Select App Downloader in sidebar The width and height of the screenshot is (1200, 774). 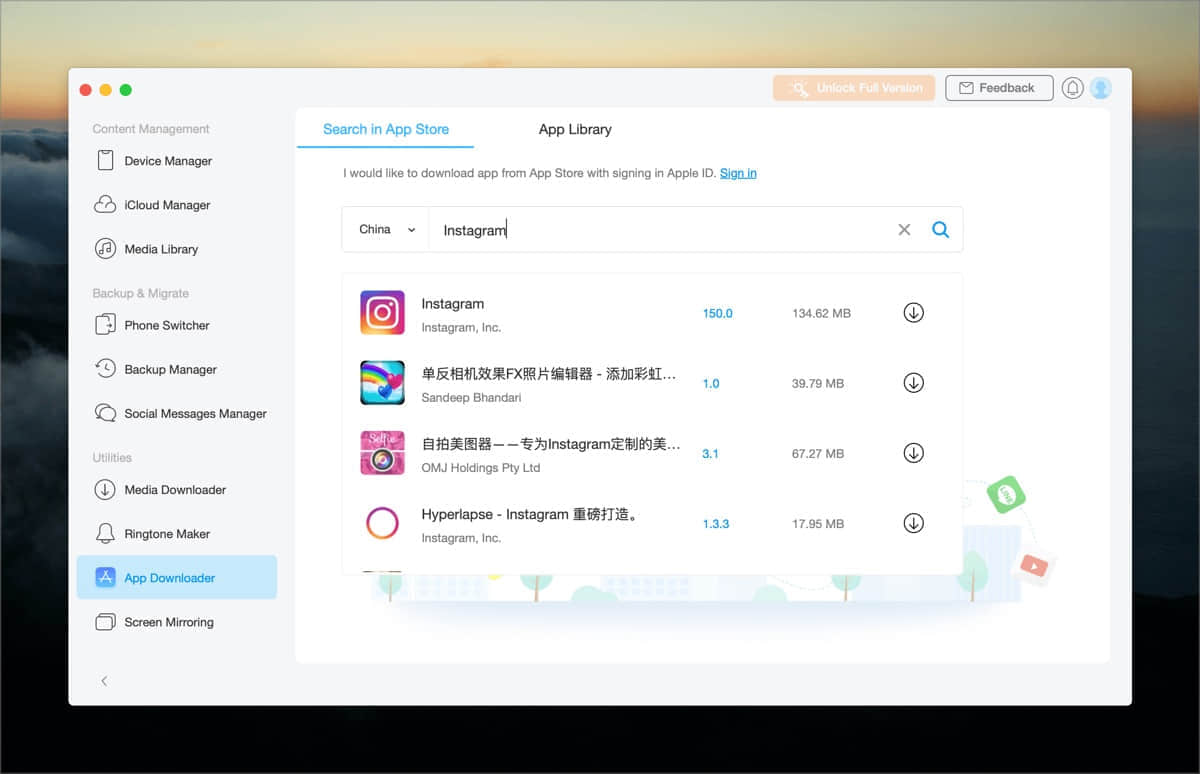[x=176, y=577]
